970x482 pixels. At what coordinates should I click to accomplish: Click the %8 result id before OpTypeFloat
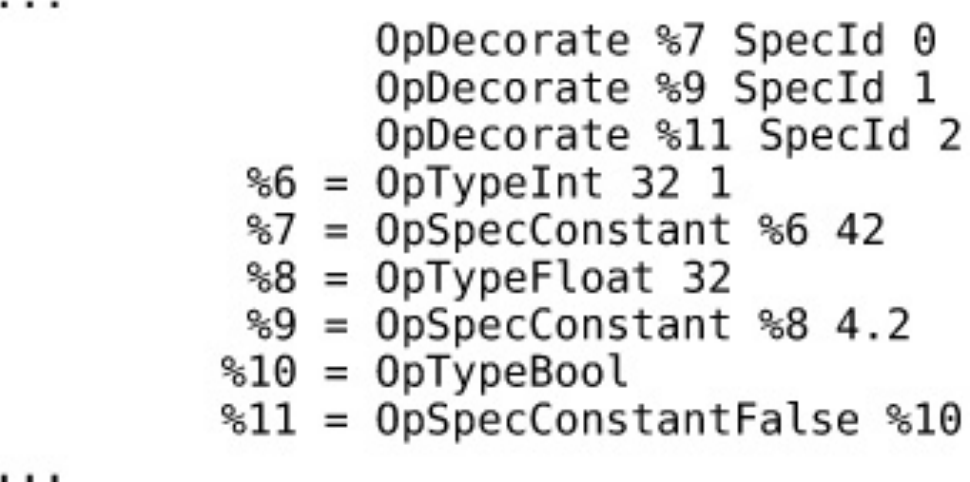(x=267, y=278)
